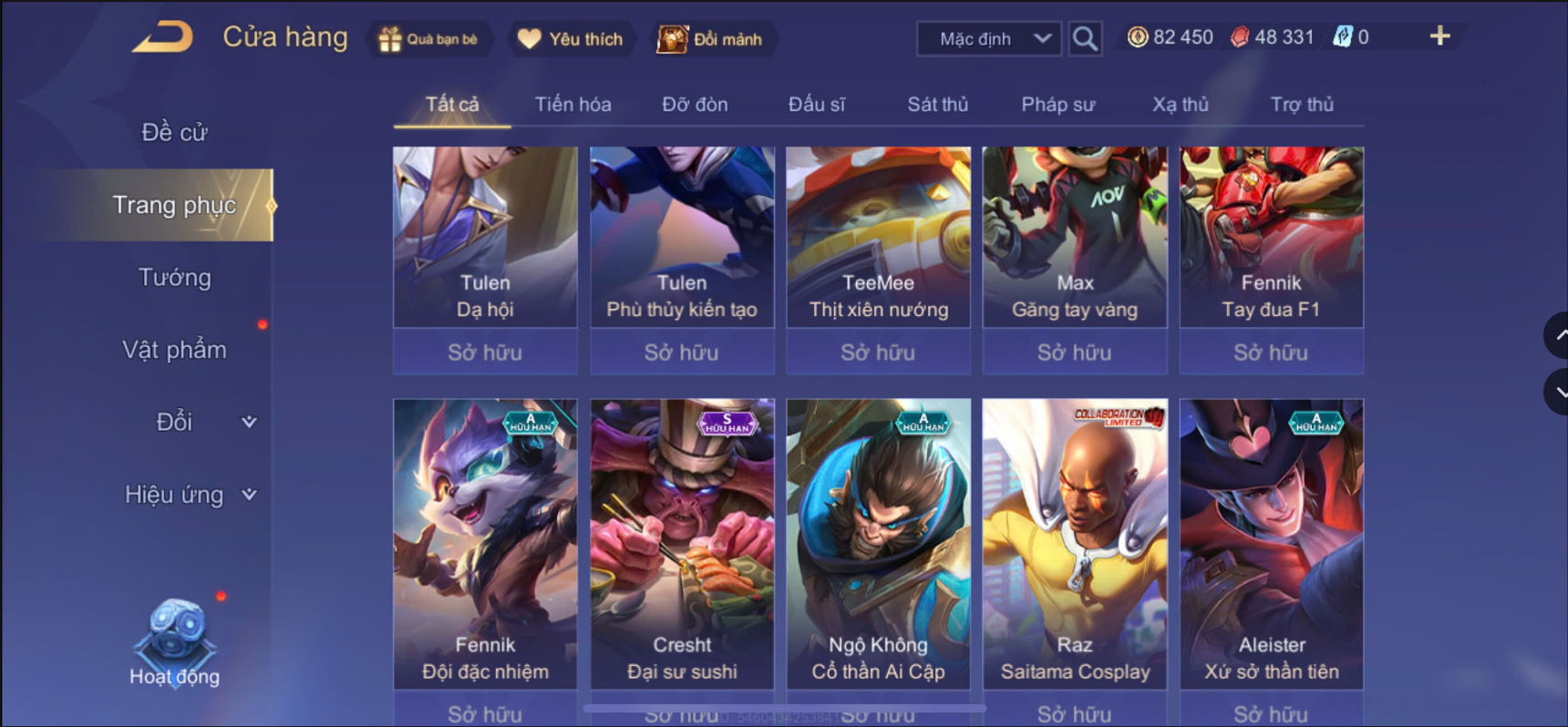Expand the Đổi sidebar section

point(248,422)
